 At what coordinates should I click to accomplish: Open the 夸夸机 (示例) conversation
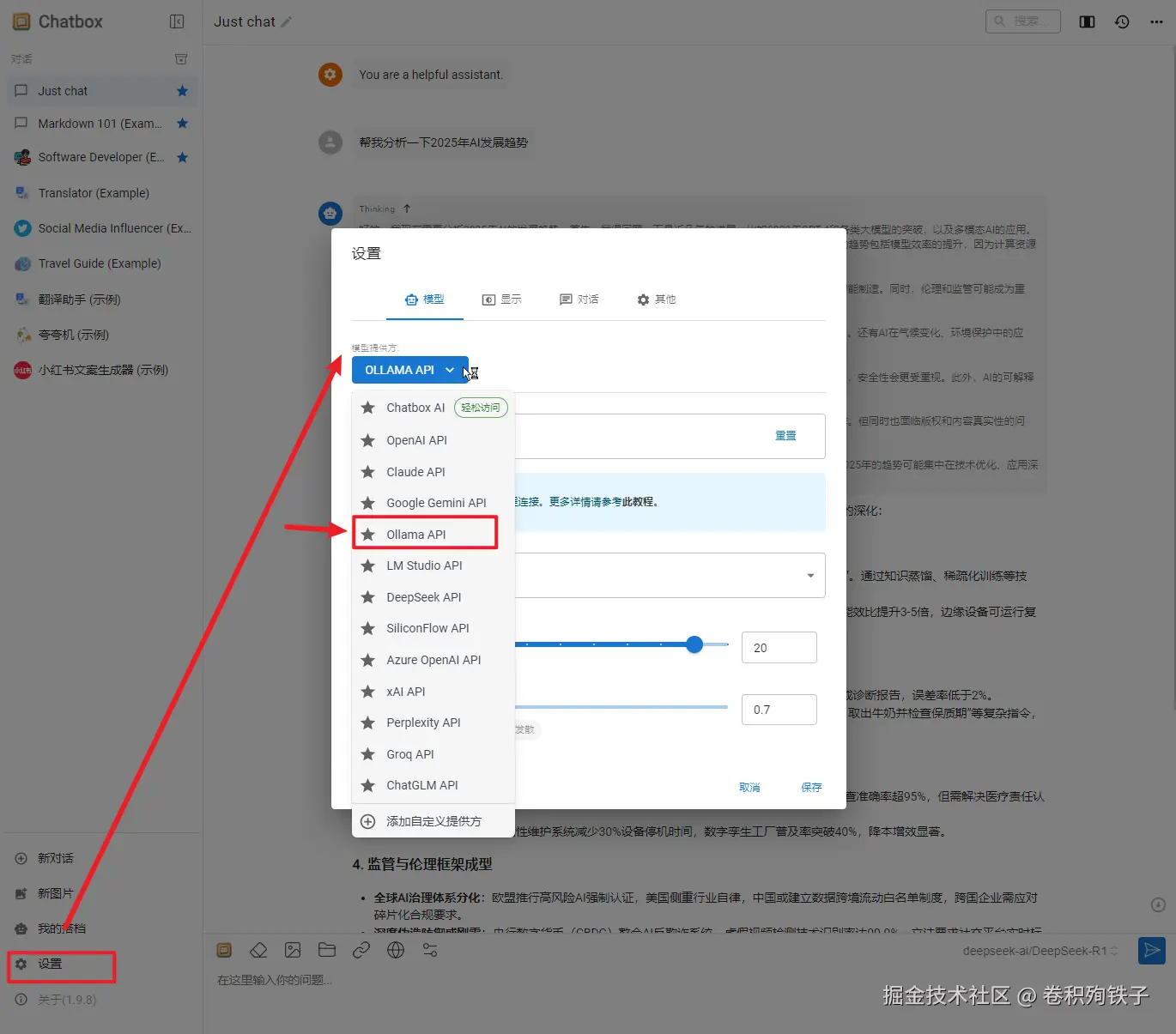click(101, 335)
